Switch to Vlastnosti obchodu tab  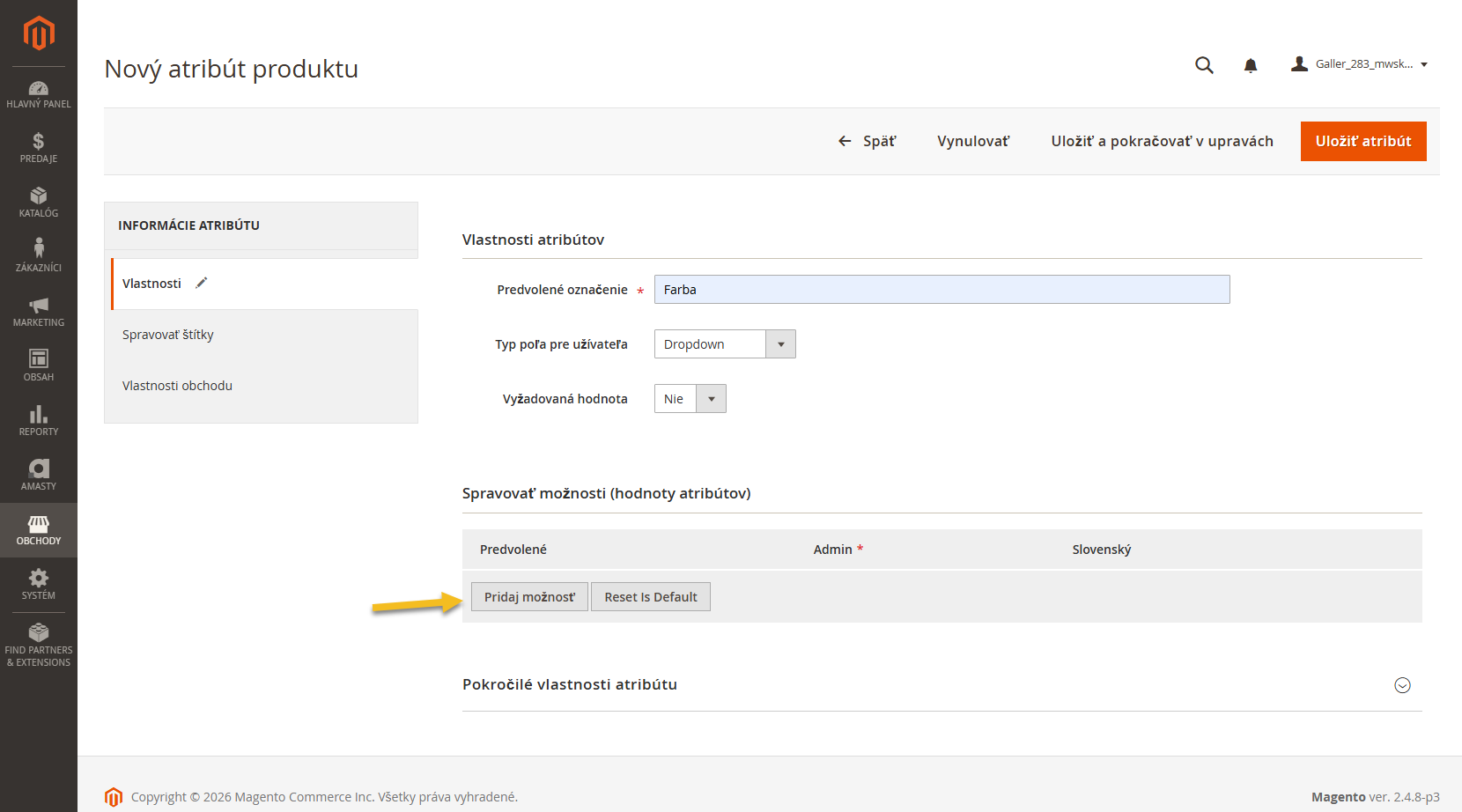[177, 386]
